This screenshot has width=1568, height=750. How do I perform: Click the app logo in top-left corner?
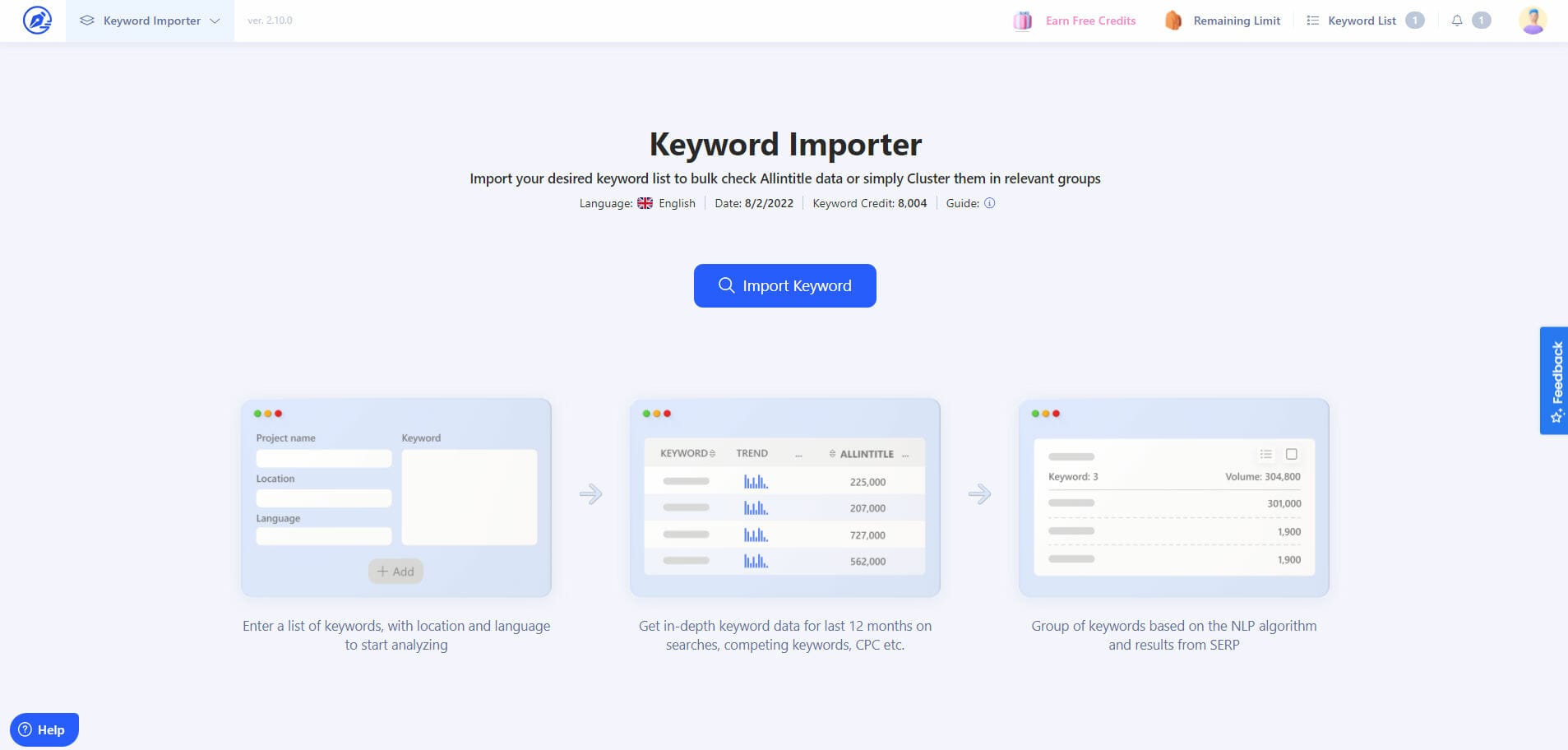(37, 21)
